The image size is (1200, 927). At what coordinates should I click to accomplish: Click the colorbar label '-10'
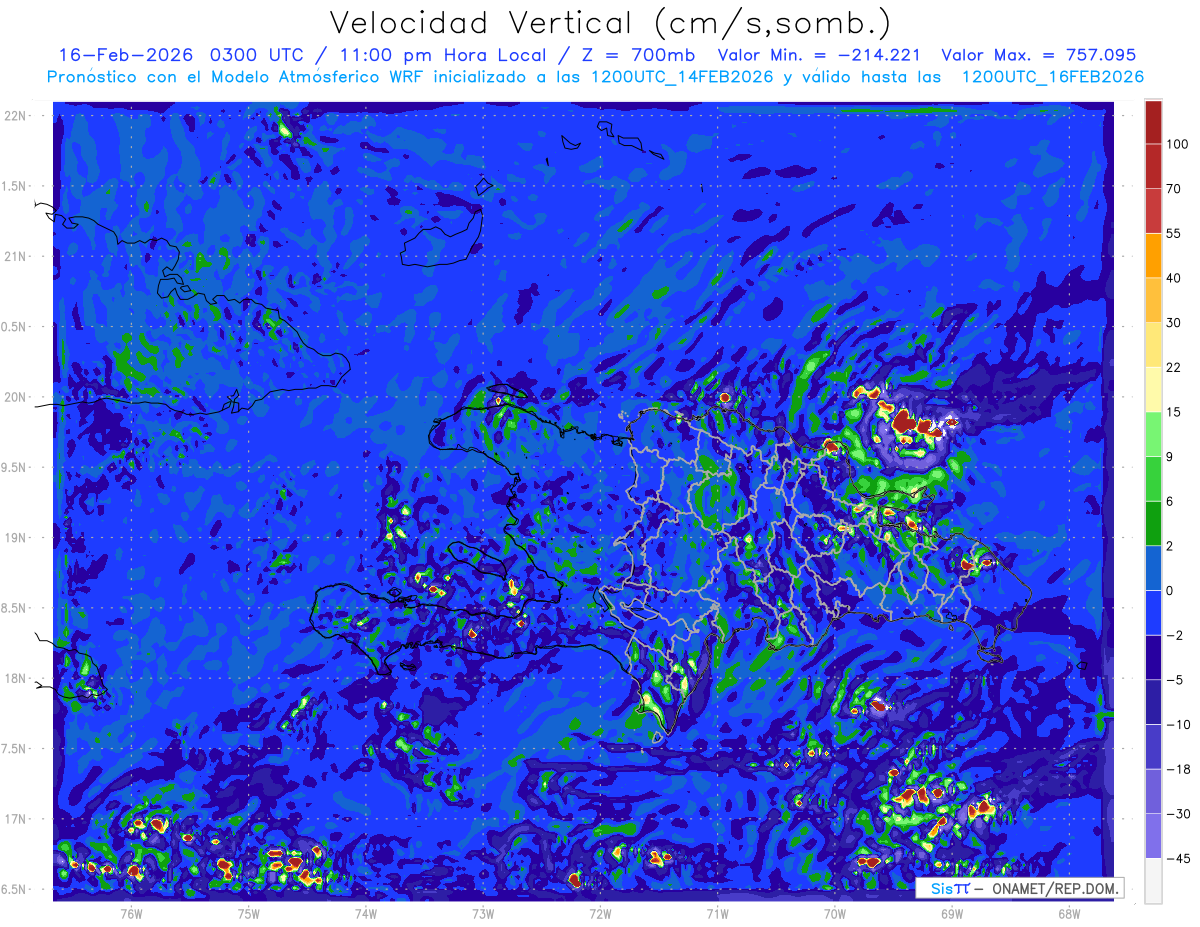(1177, 724)
